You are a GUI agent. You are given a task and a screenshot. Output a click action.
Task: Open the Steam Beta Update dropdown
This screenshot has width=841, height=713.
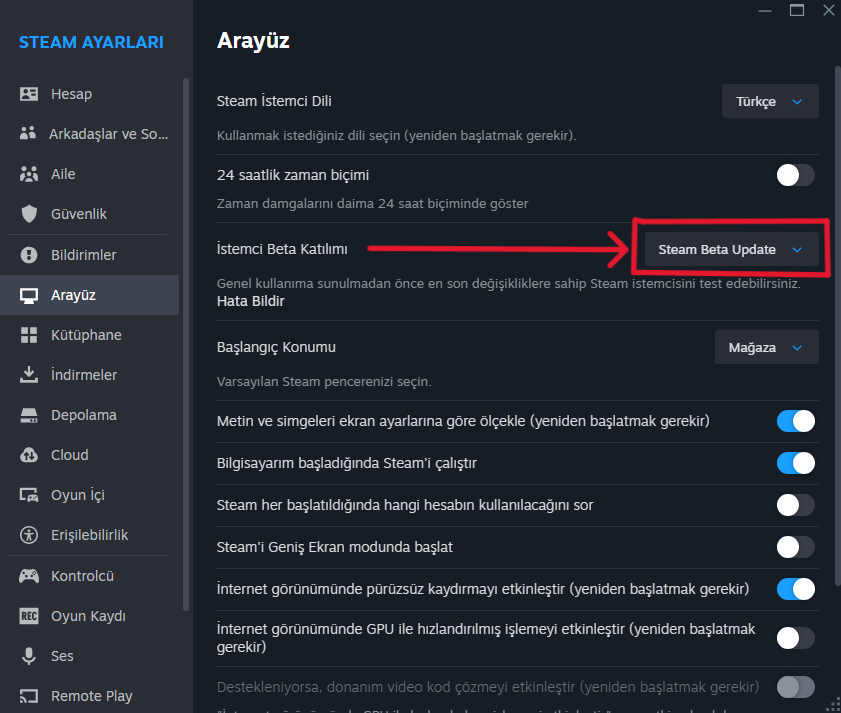[731, 249]
